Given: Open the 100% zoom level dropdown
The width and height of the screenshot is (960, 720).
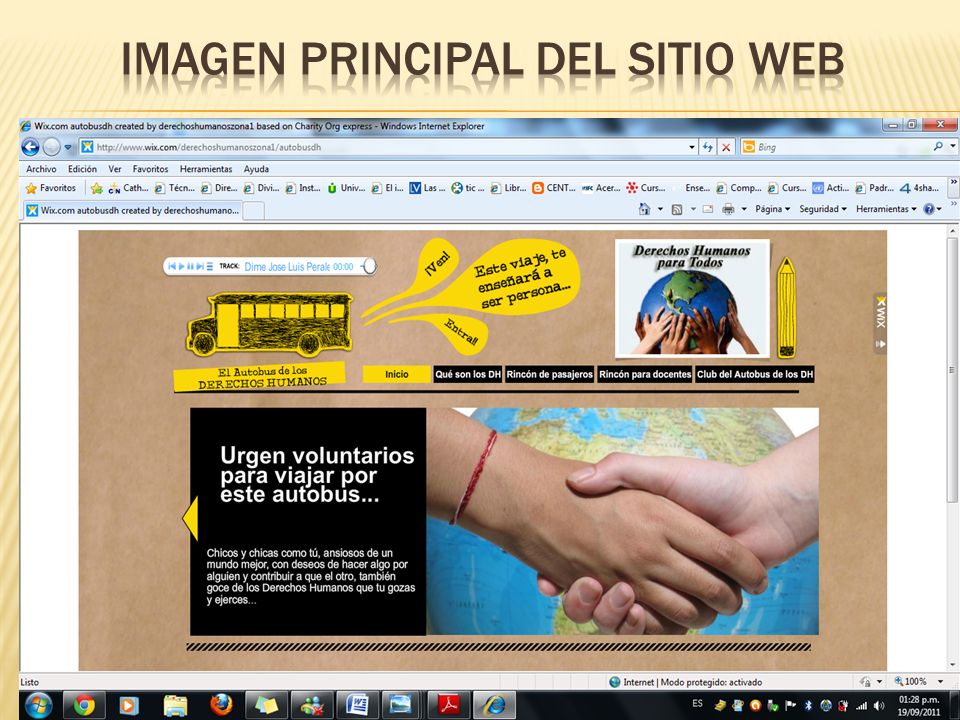Looking at the screenshot, I should coord(940,681).
